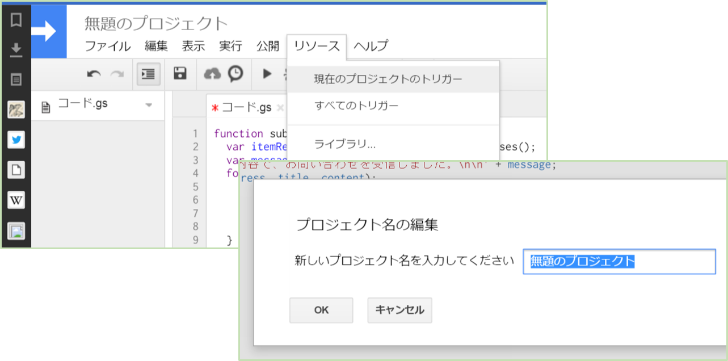Click OK in the rename dialog
Viewport: 728px width, 361px height.
321,310
